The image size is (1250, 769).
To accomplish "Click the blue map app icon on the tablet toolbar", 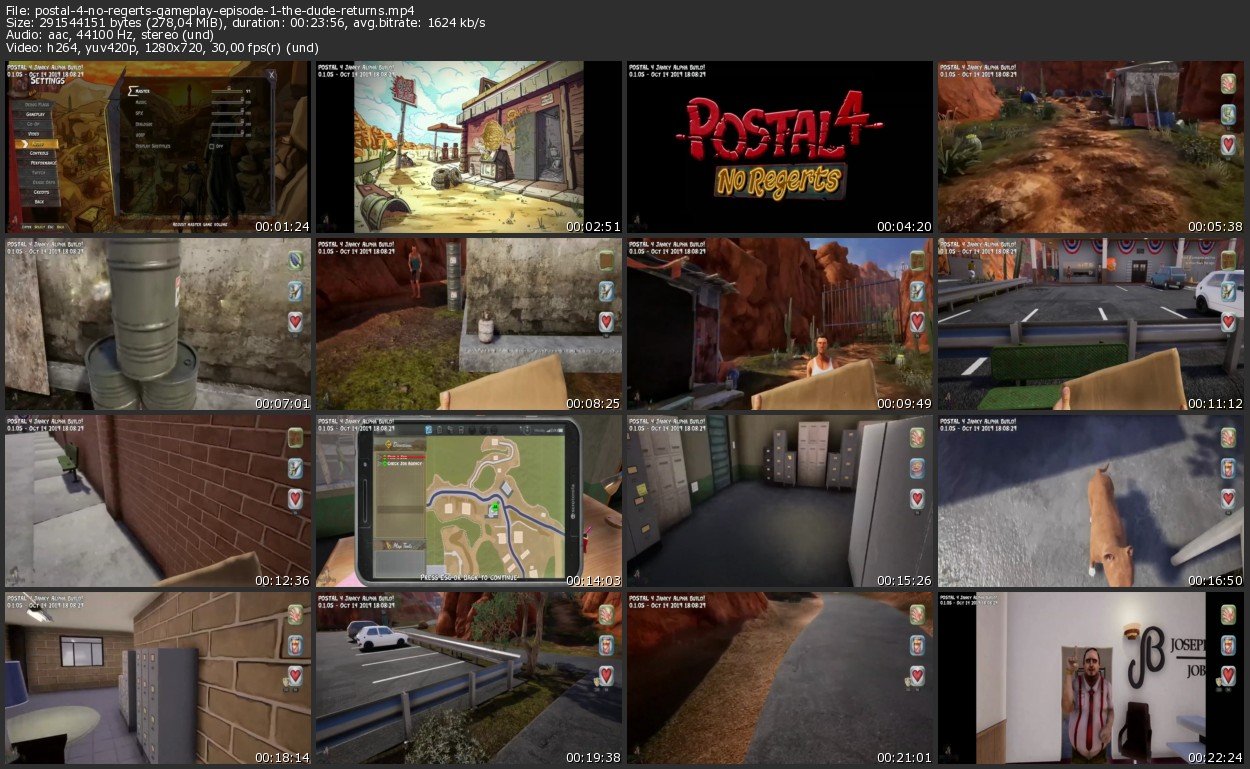I will click(426, 430).
